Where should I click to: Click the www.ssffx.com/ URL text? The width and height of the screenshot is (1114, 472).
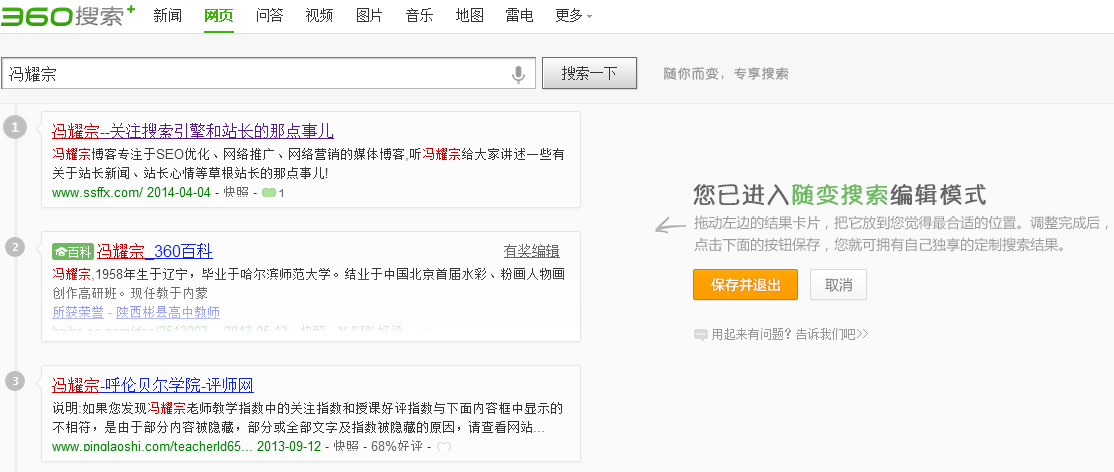pyautogui.click(x=97, y=193)
